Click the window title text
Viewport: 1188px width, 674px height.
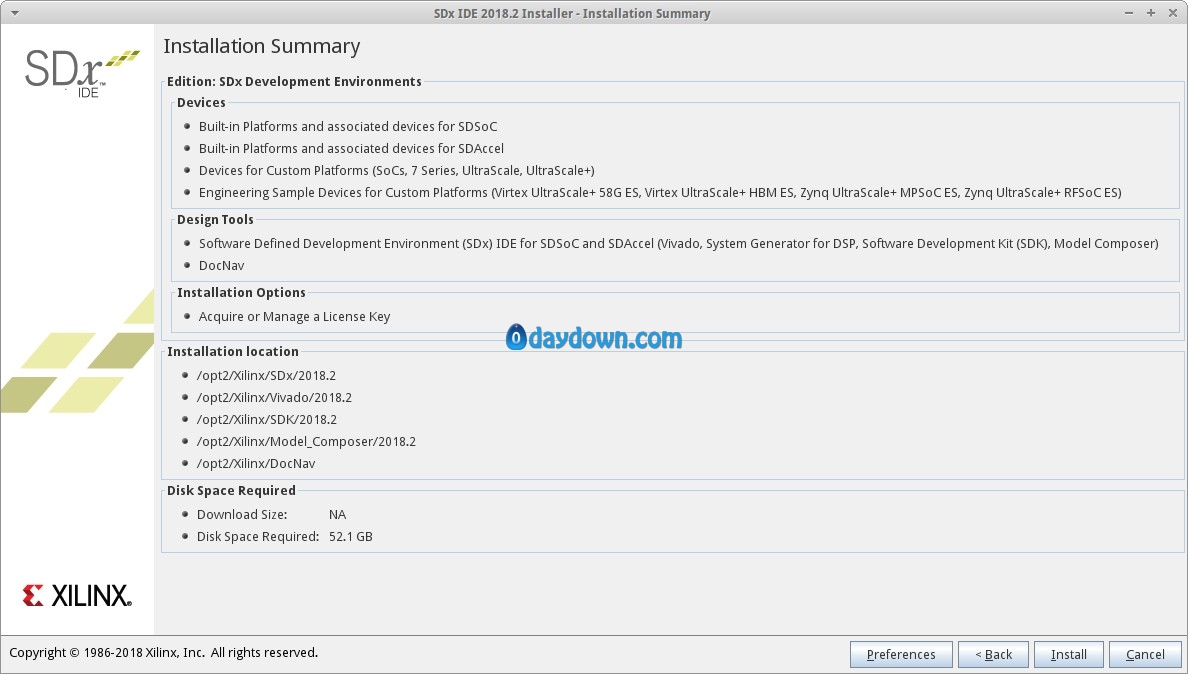[x=572, y=13]
